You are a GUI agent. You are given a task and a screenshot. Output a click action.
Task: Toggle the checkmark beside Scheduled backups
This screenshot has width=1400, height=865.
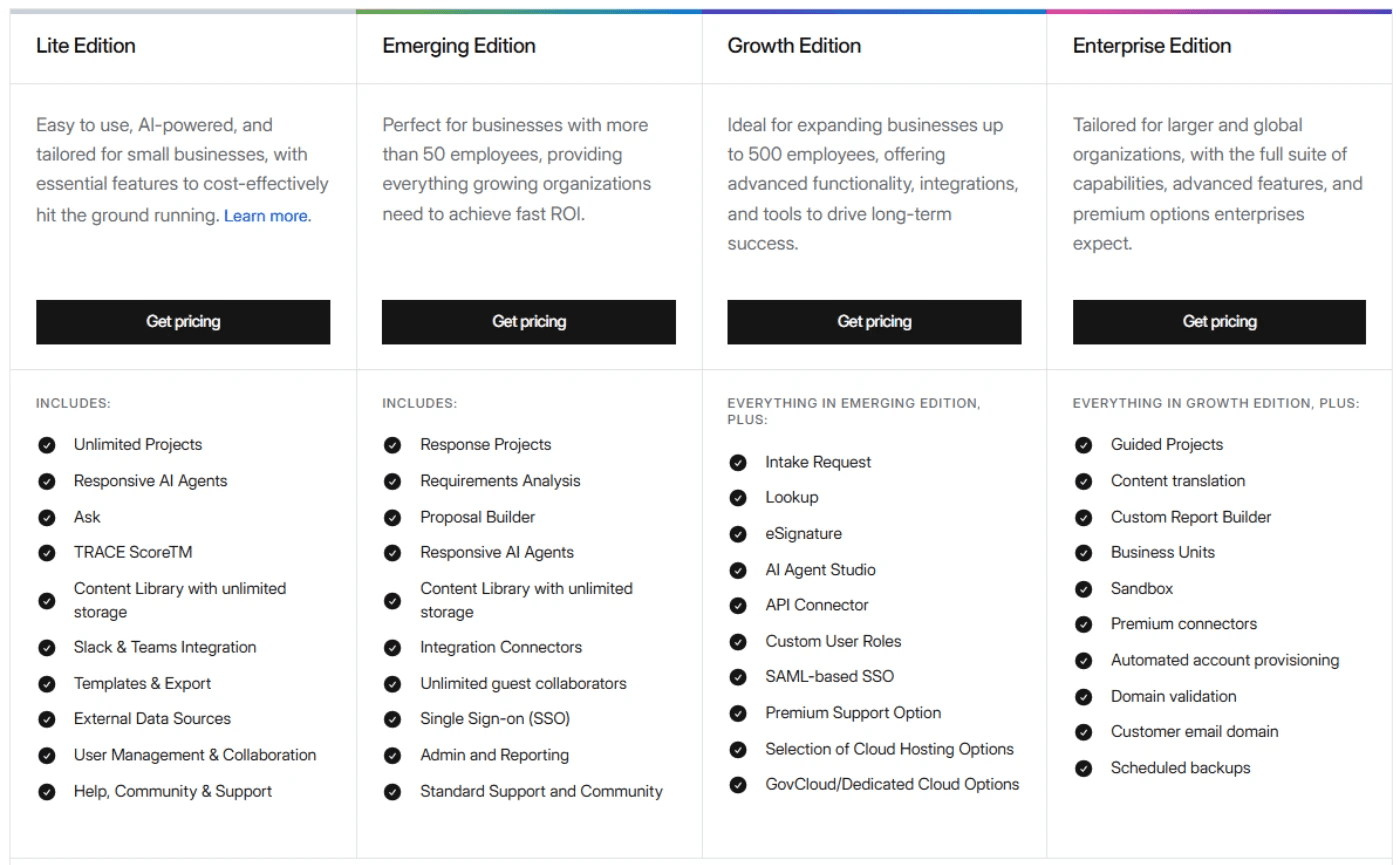click(x=1083, y=768)
